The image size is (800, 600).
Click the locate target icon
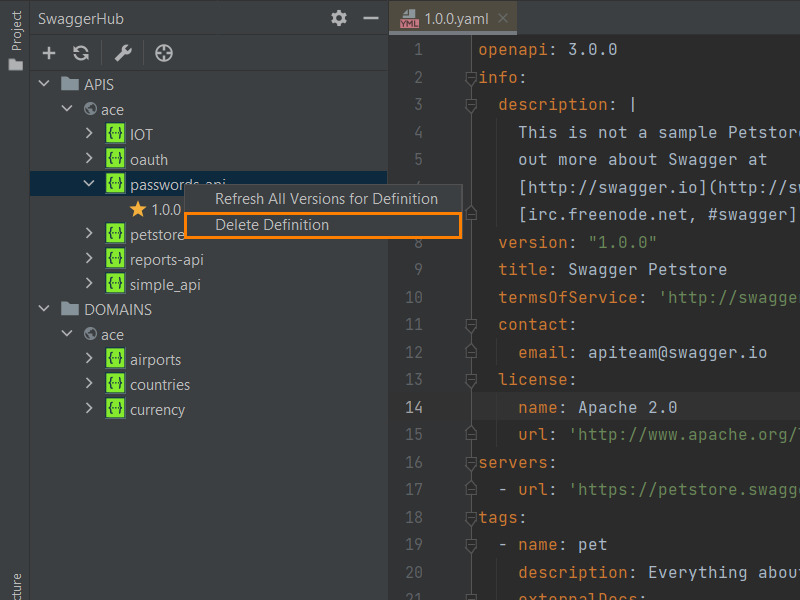point(164,53)
